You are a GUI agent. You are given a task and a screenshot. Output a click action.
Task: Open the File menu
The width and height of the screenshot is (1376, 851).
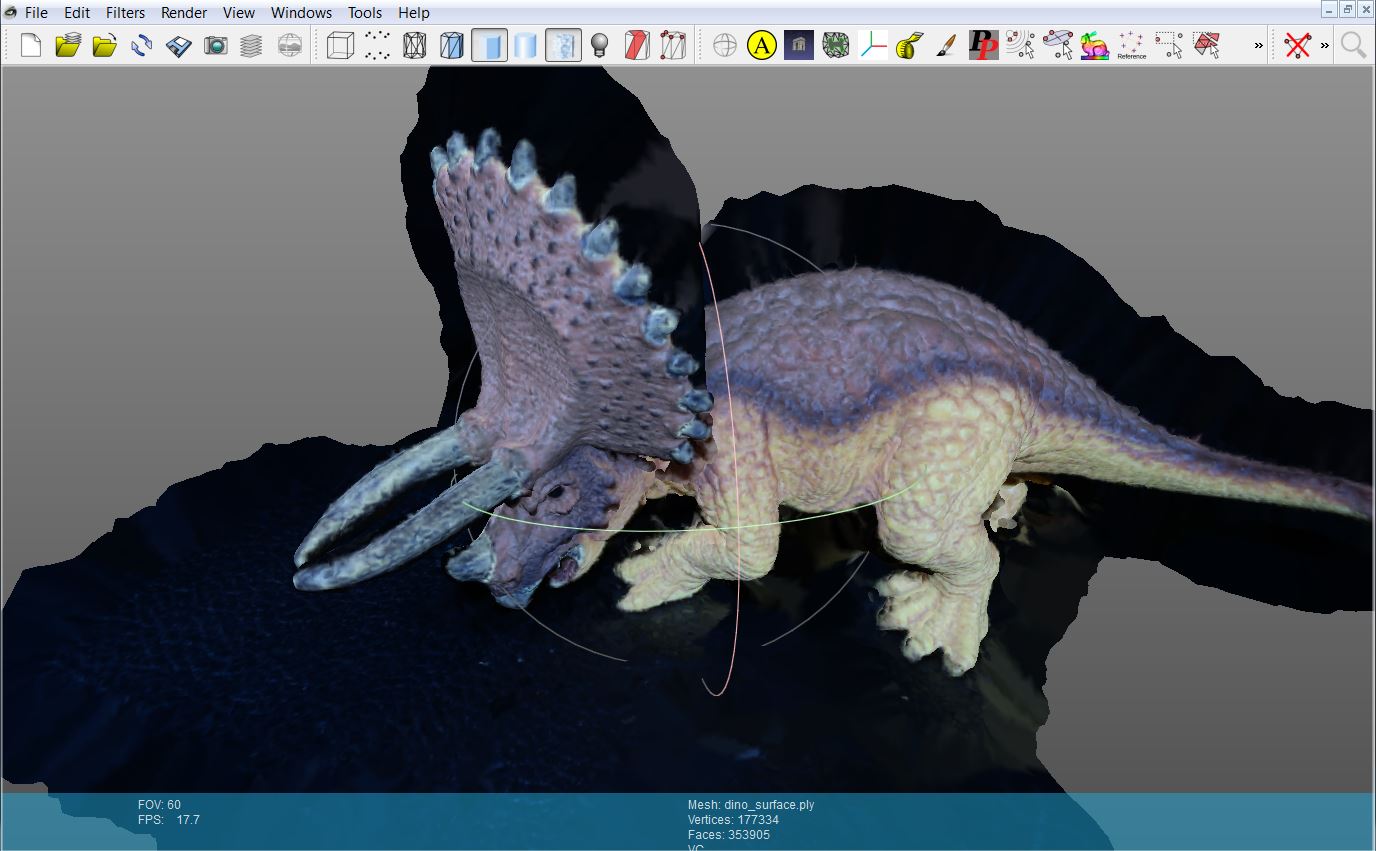(x=36, y=13)
